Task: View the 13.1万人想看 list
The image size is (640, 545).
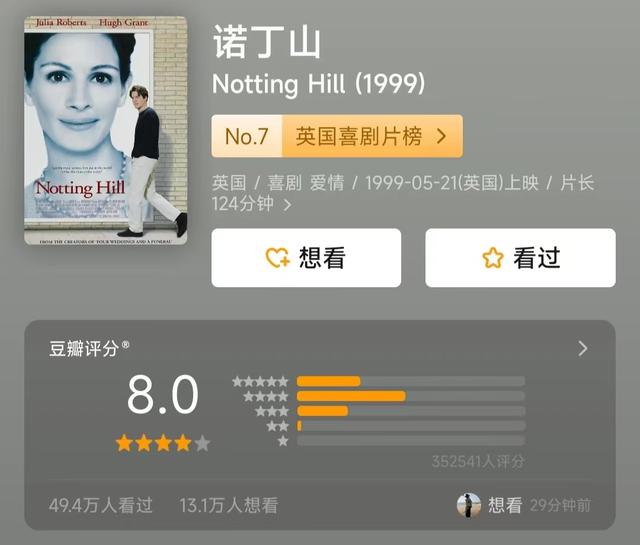Action: [229, 505]
